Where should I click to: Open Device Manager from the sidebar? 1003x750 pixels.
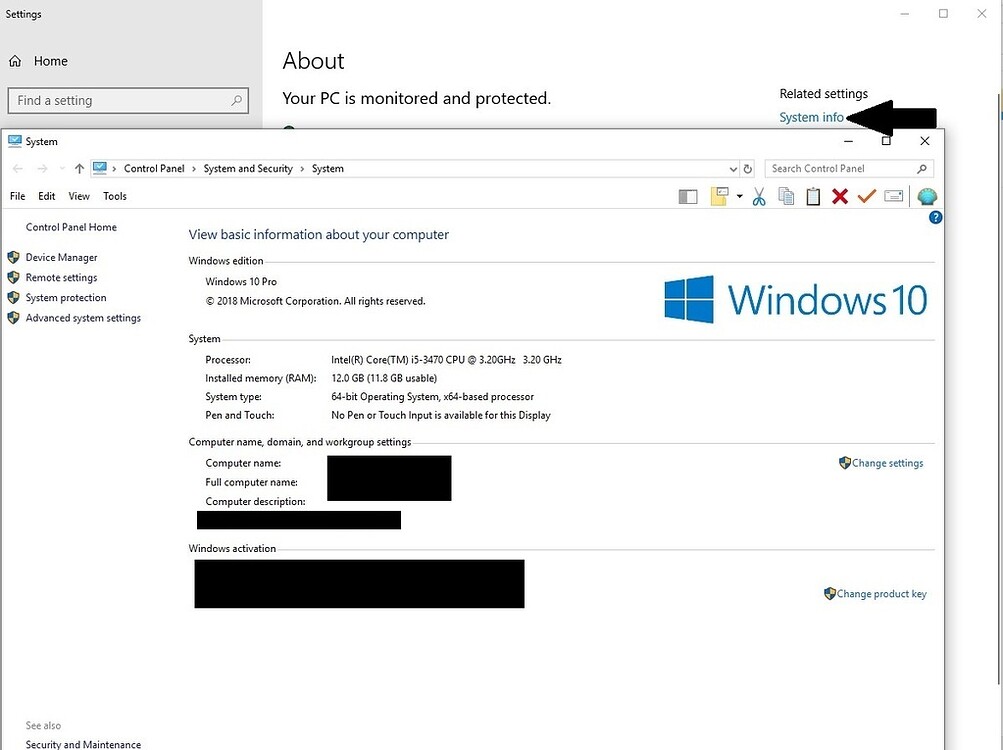[60, 257]
